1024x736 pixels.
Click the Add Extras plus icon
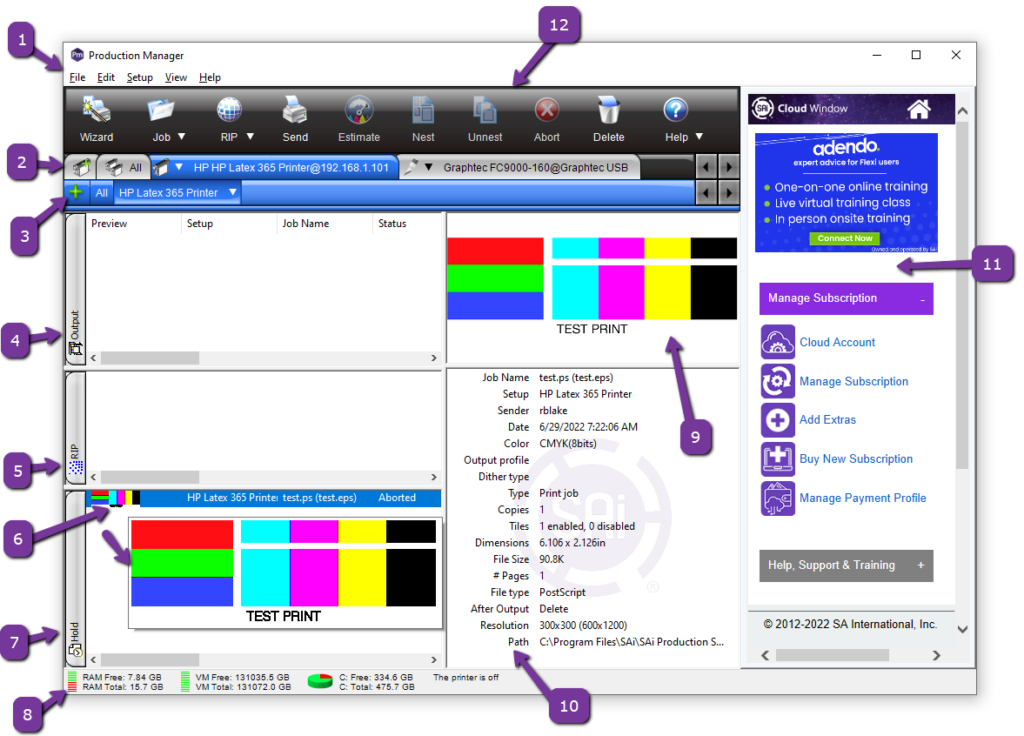[x=777, y=419]
